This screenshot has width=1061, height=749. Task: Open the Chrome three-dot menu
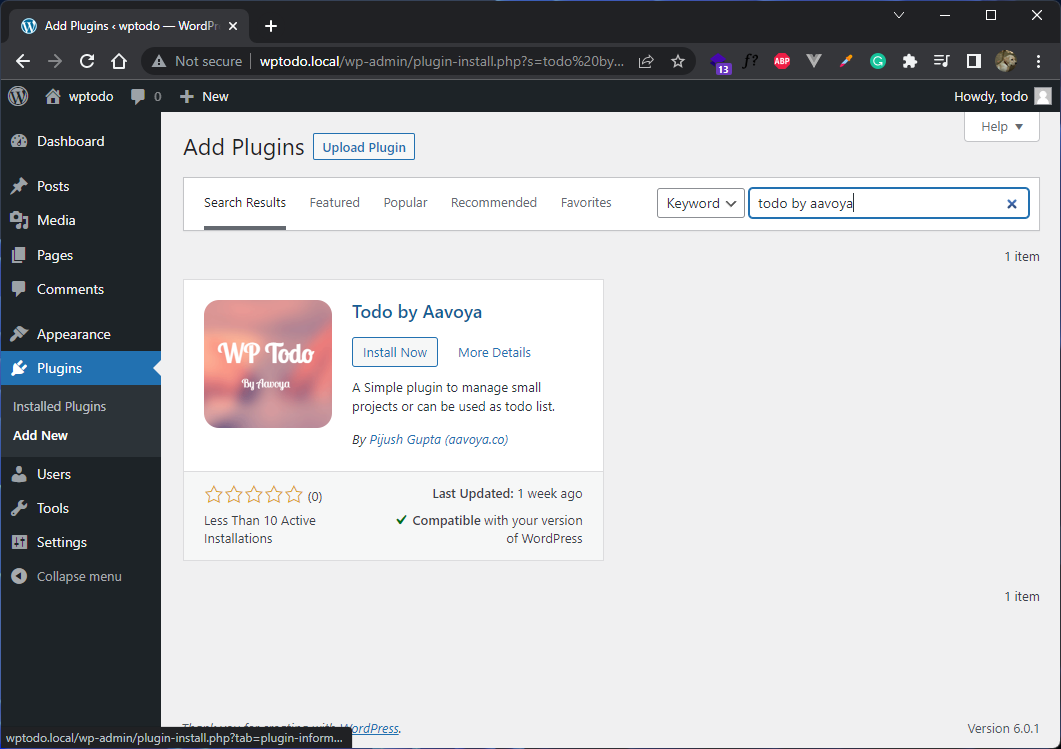tap(1039, 62)
